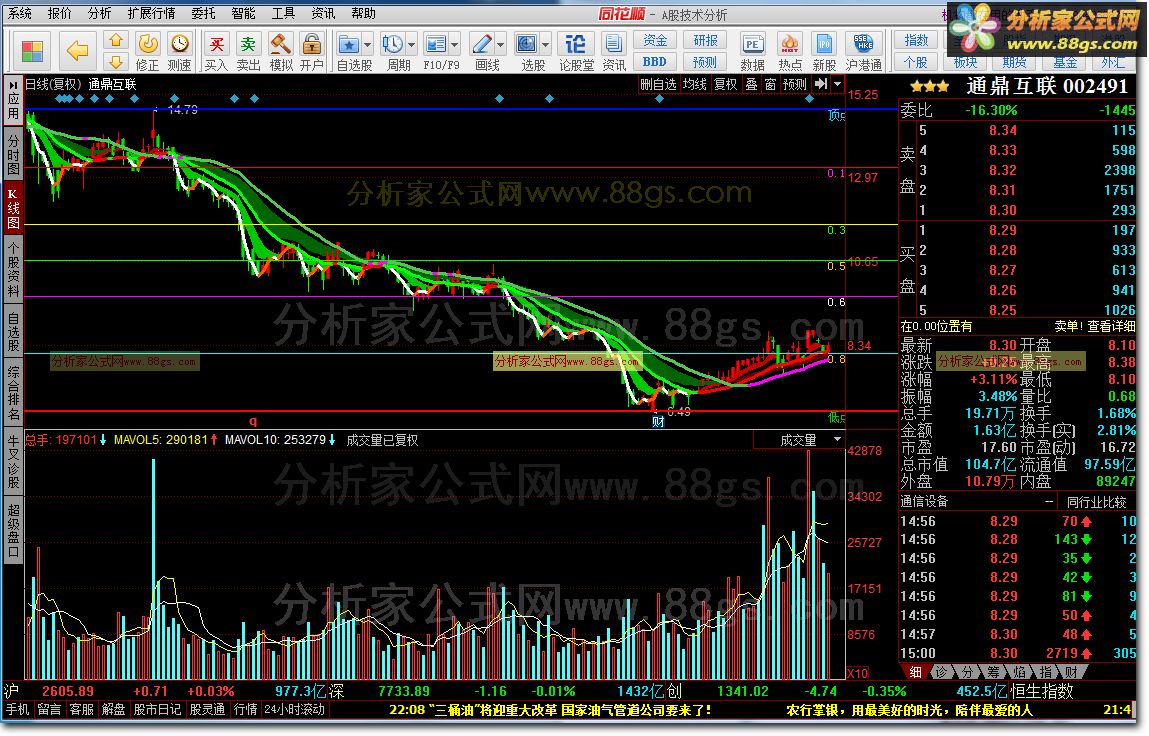The height and width of the screenshot is (736, 1149).
Task: Click the 热点 hot topics flame icon
Action: pyautogui.click(x=790, y=45)
